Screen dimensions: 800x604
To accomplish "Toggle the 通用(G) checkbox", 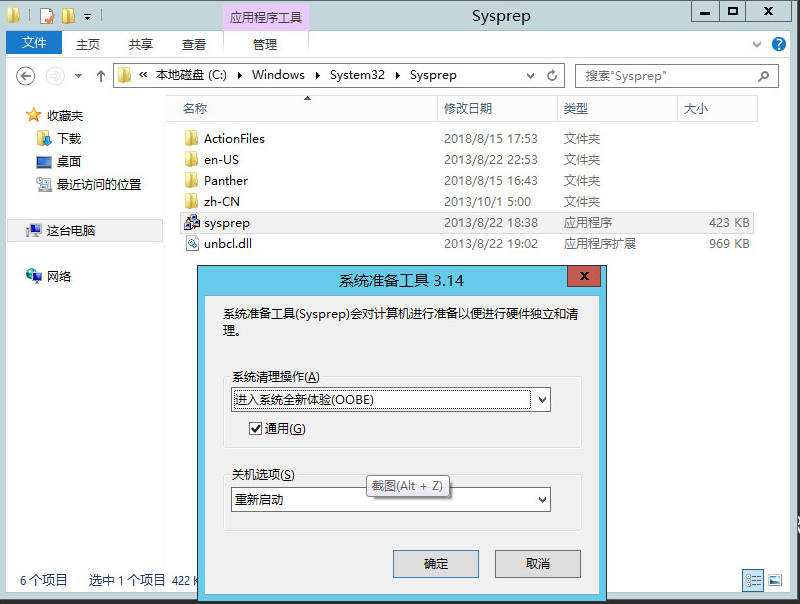I will pos(256,429).
